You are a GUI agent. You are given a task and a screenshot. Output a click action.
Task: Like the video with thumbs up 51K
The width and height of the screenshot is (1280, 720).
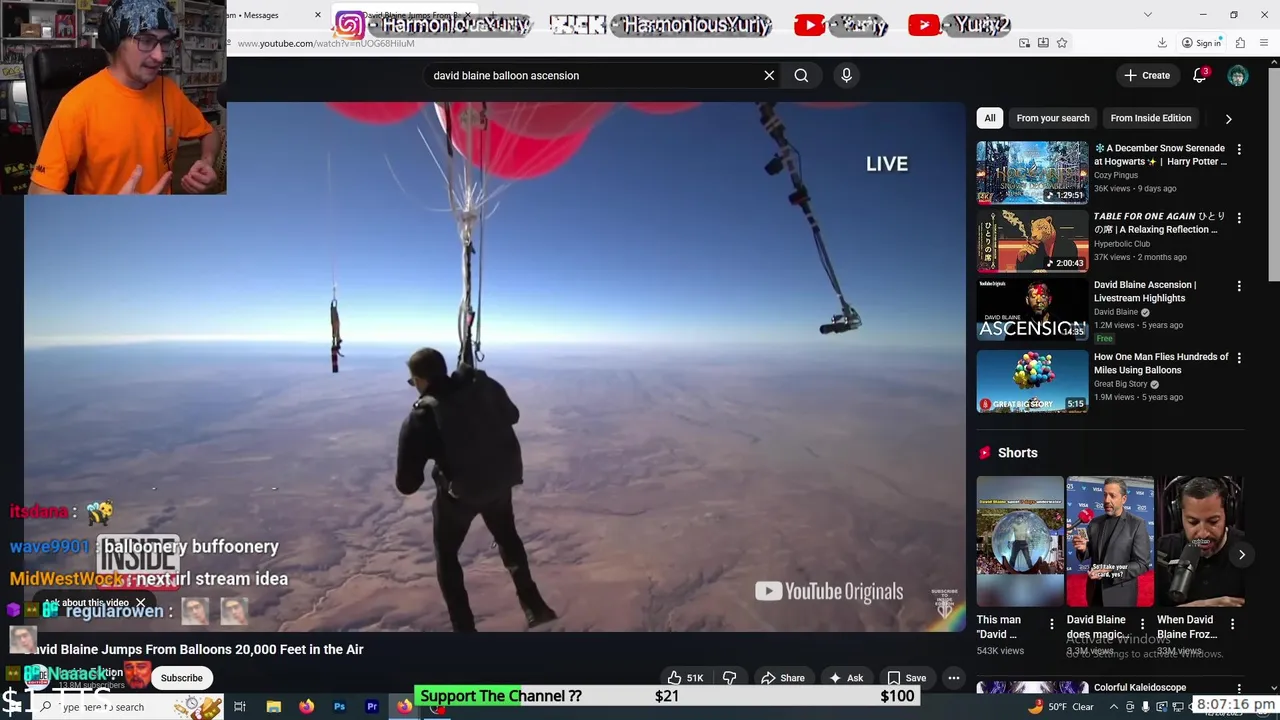685,678
